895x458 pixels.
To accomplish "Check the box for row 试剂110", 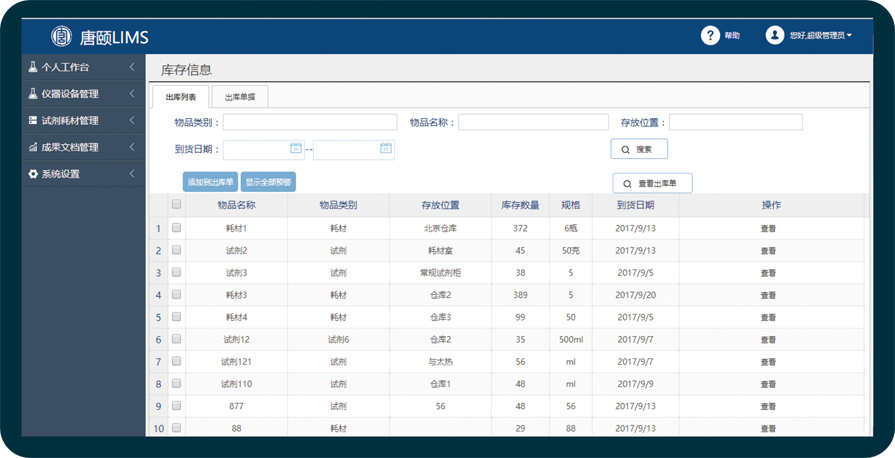I will click(176, 383).
